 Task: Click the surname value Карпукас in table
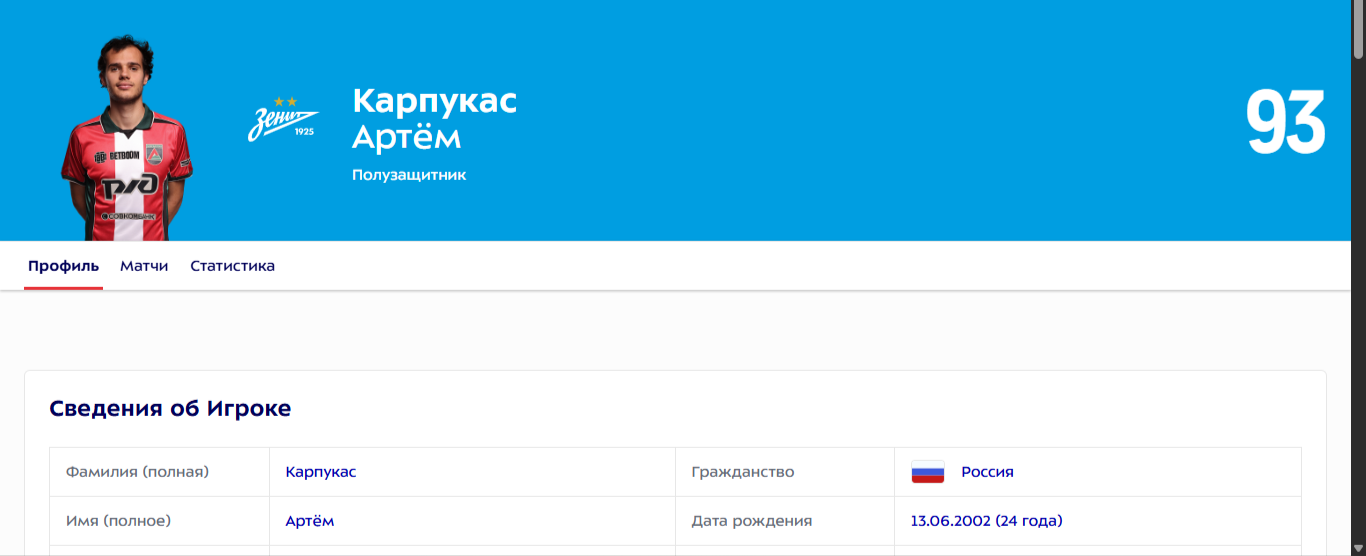(x=321, y=472)
